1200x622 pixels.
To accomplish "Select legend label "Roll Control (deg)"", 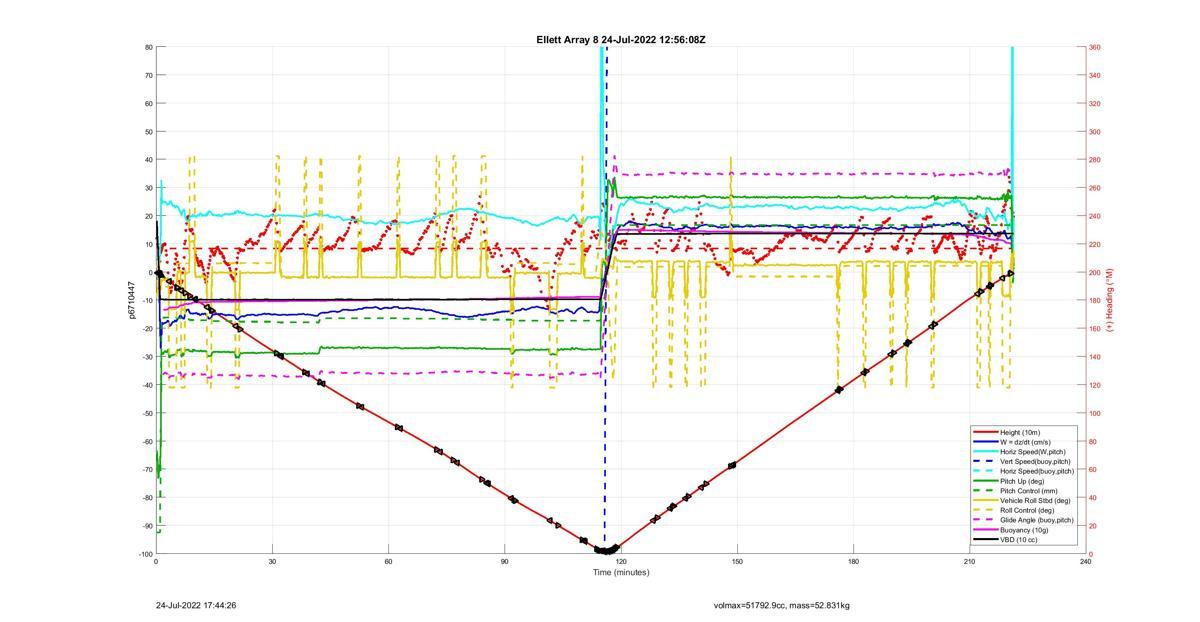I will pyautogui.click(x=1028, y=510).
